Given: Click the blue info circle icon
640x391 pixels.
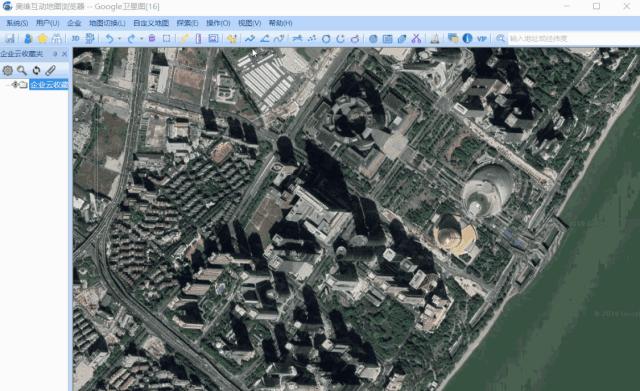Looking at the screenshot, I should tap(467, 38).
